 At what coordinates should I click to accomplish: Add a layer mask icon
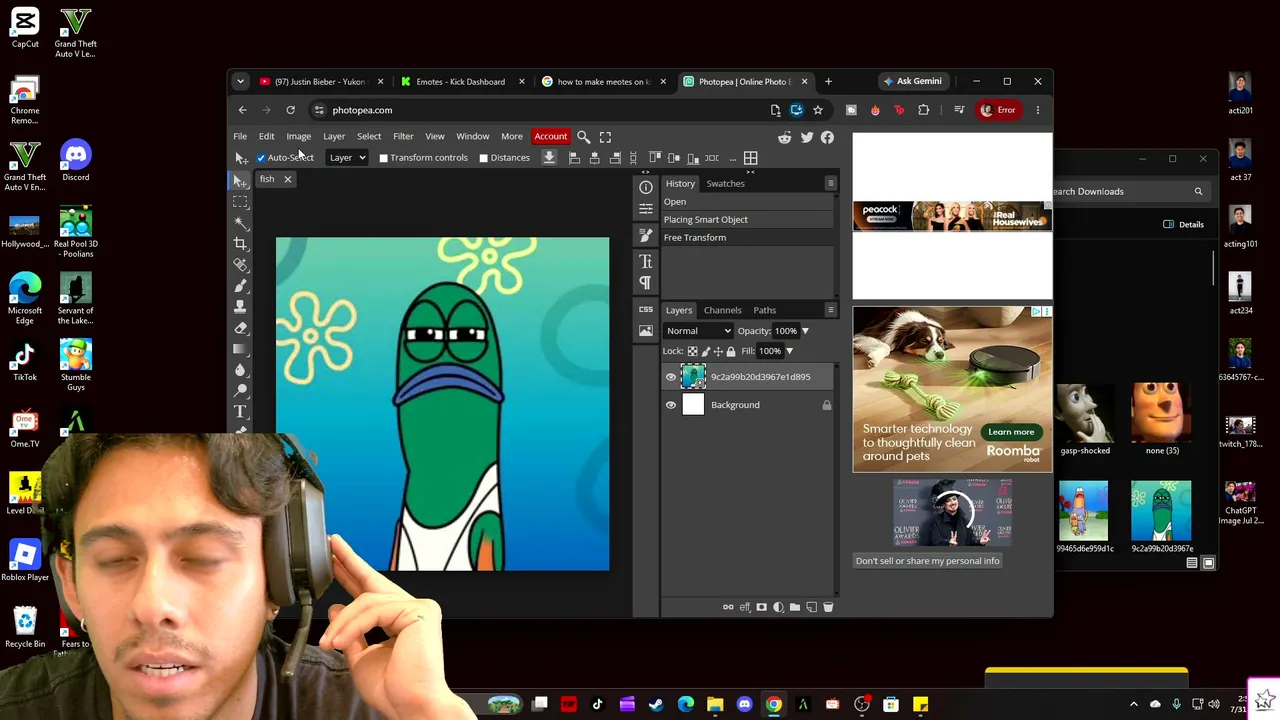pyautogui.click(x=762, y=607)
